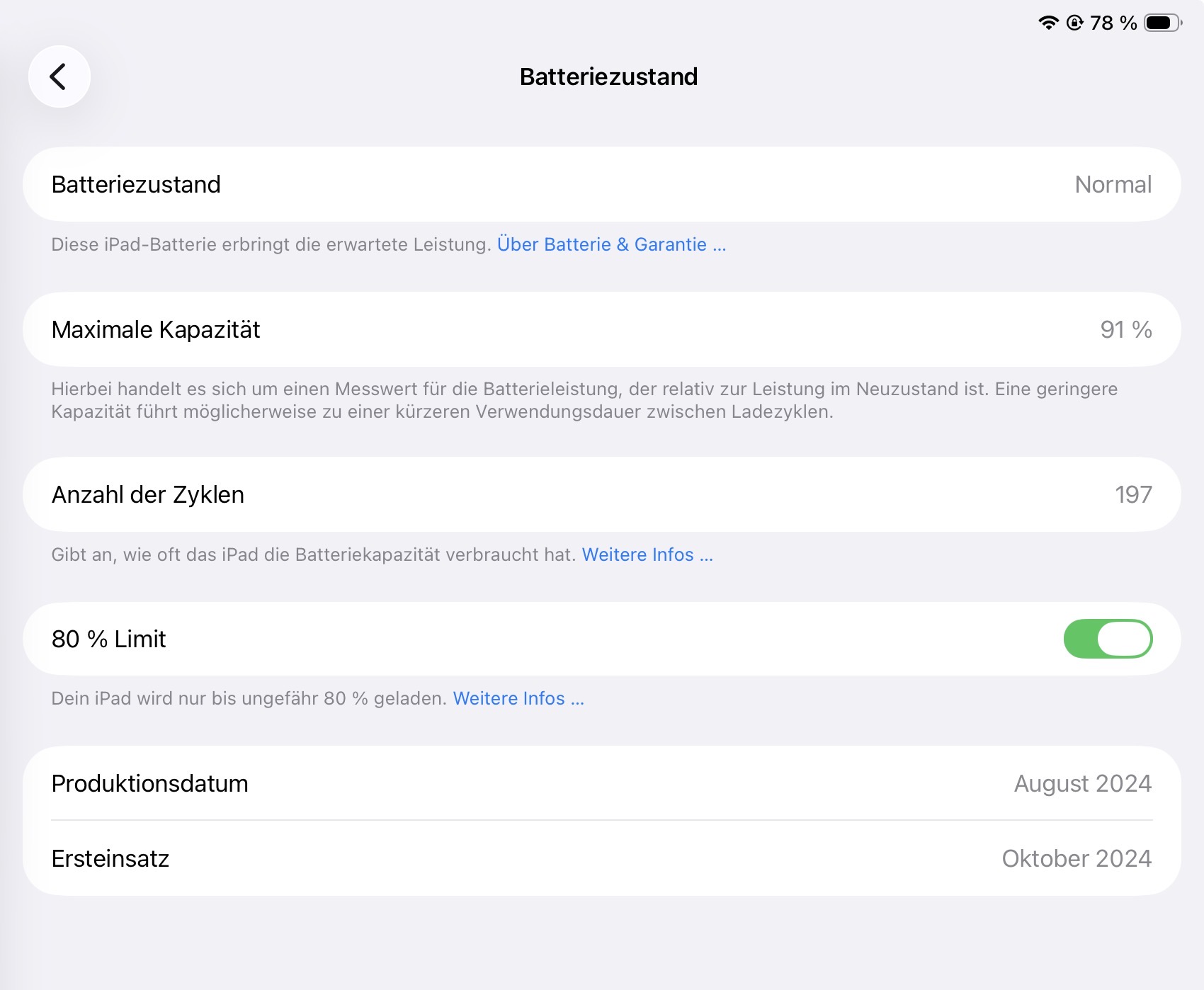The height and width of the screenshot is (990, 1204).
Task: Tap the August 2024 production date
Action: pyautogui.click(x=1082, y=783)
